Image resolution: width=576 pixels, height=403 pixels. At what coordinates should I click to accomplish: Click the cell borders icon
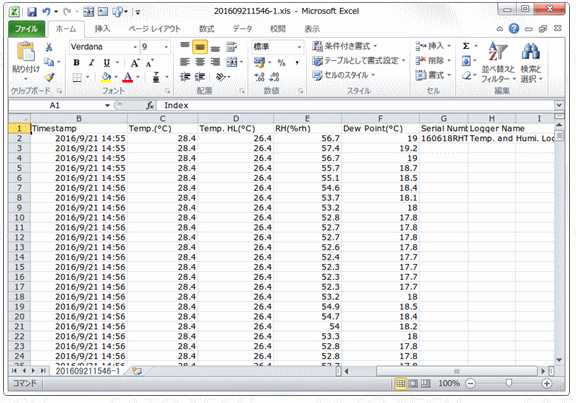coord(77,78)
